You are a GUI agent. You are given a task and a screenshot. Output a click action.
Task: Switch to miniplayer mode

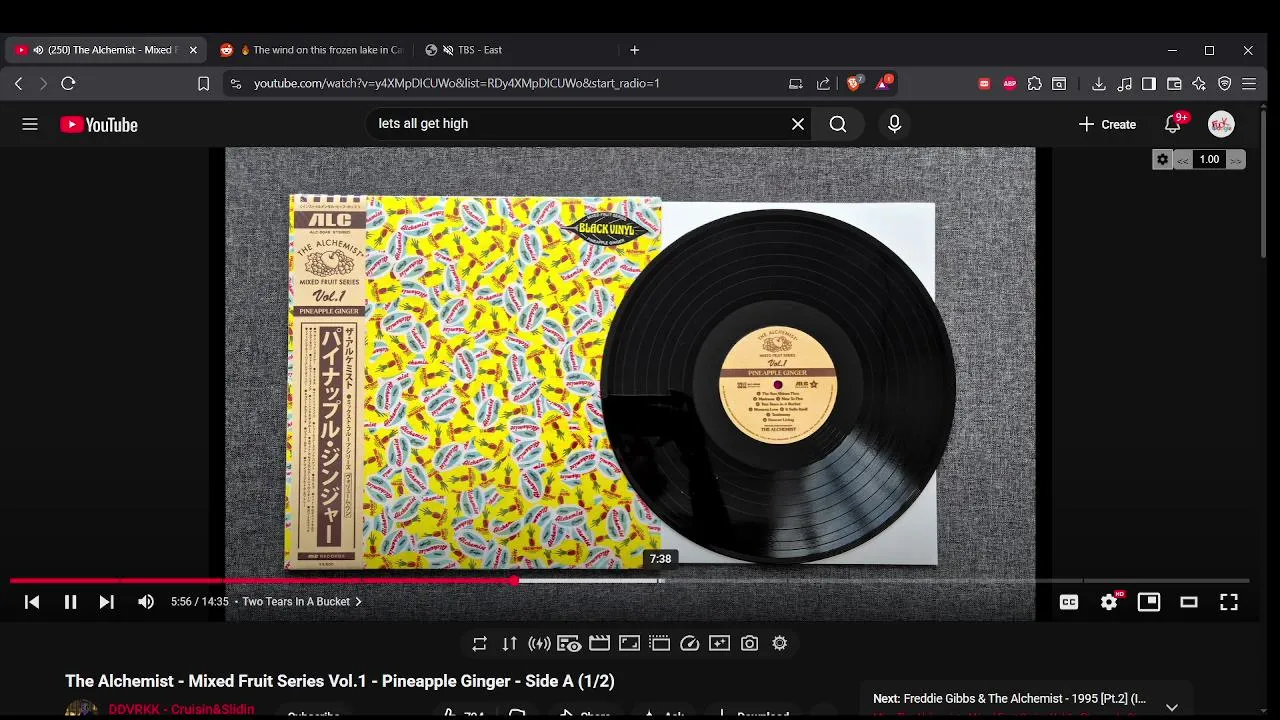coord(1149,602)
